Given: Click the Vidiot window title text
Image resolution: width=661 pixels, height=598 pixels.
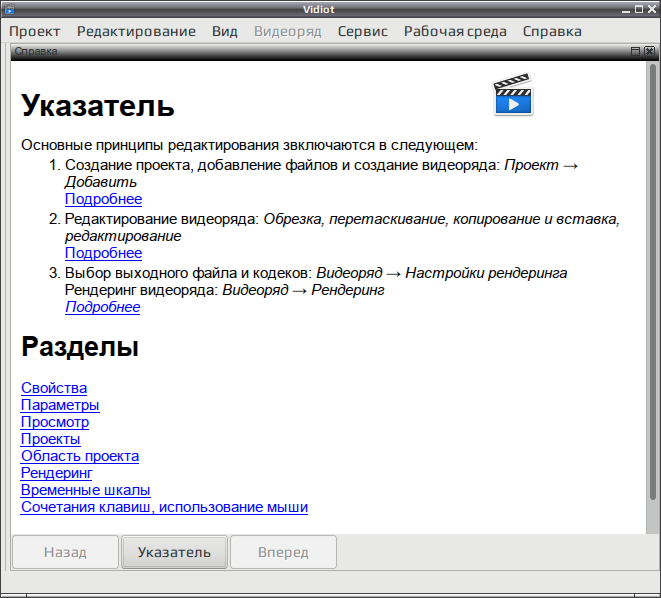Looking at the screenshot, I should [319, 9].
